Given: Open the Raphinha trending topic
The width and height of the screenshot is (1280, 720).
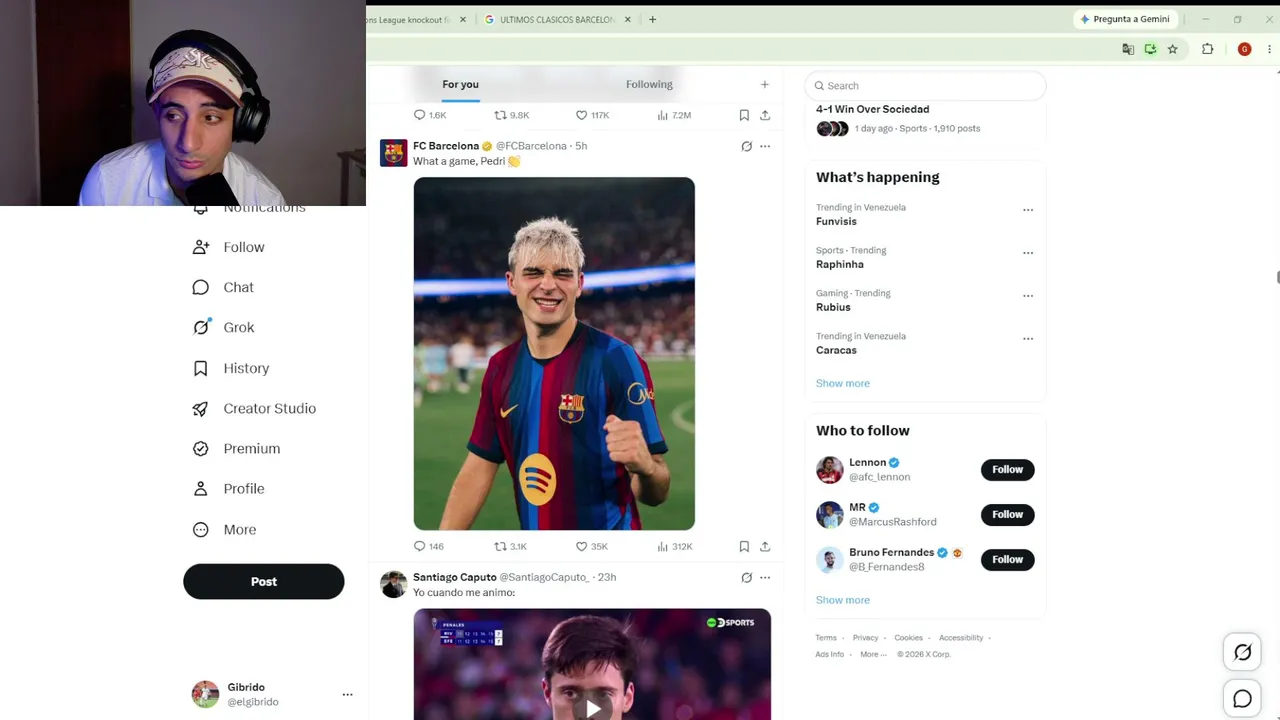Looking at the screenshot, I should tap(840, 264).
